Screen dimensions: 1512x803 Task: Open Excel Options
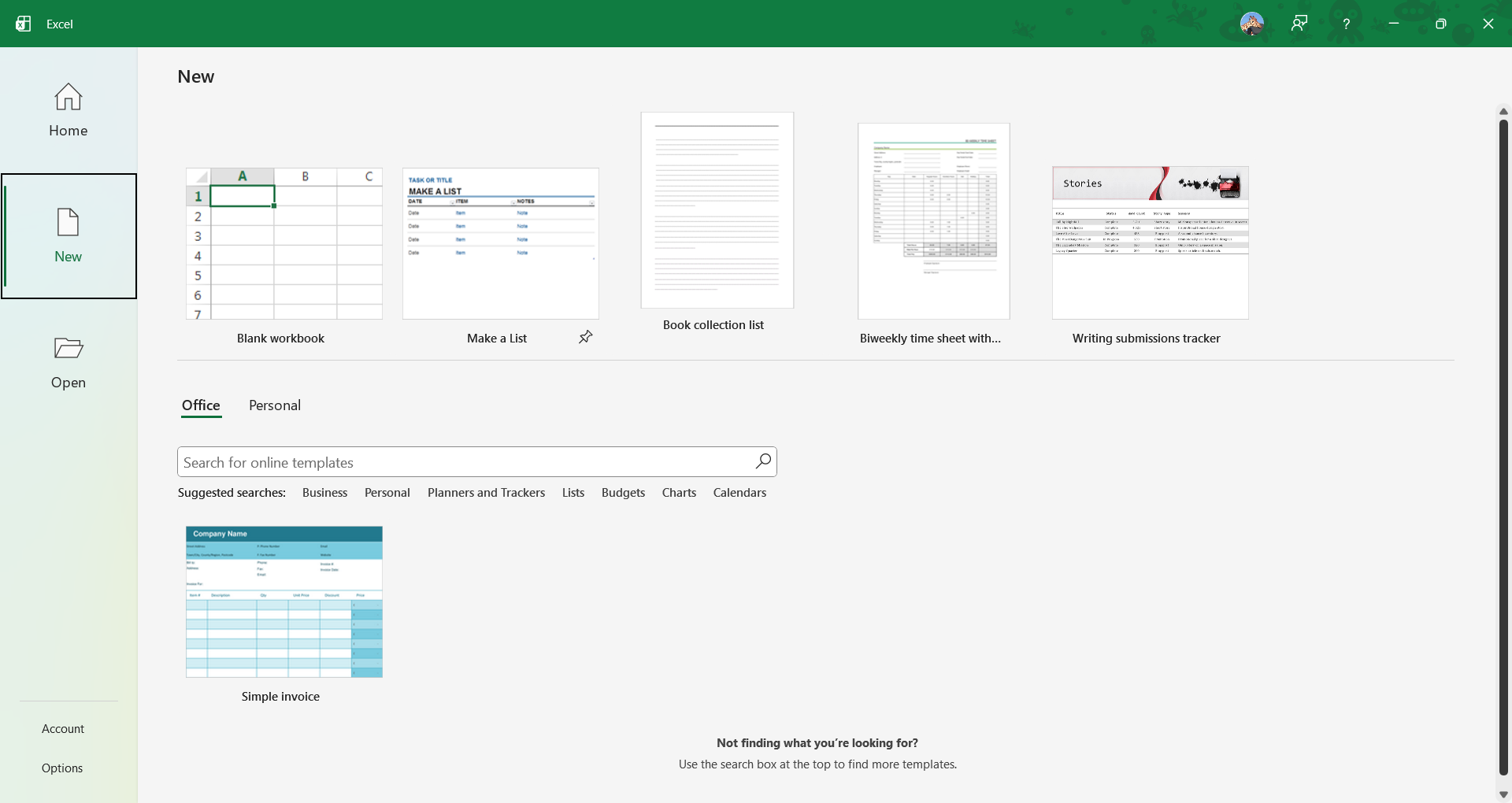click(63, 768)
